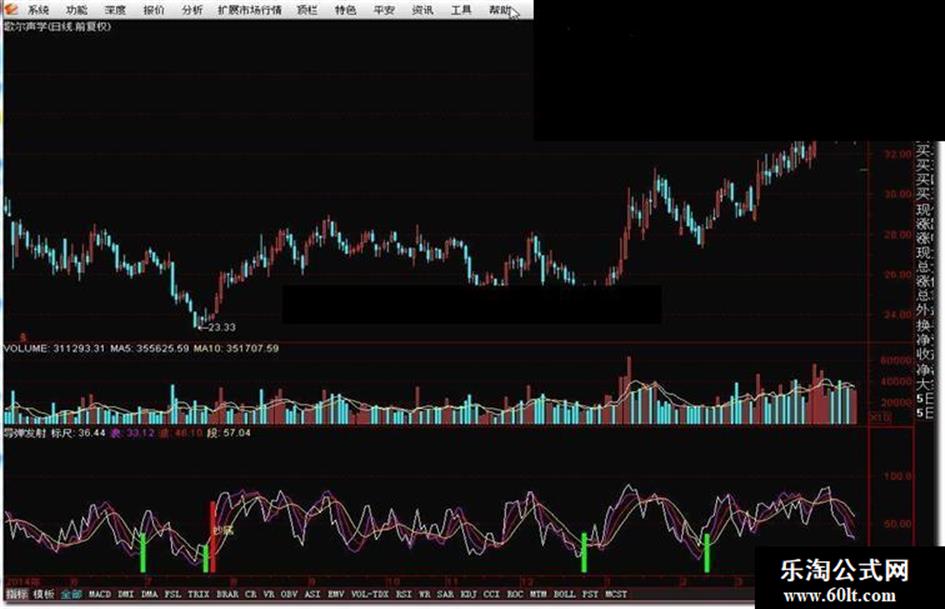Open the 工具 menu
945x609 pixels.
461,10
